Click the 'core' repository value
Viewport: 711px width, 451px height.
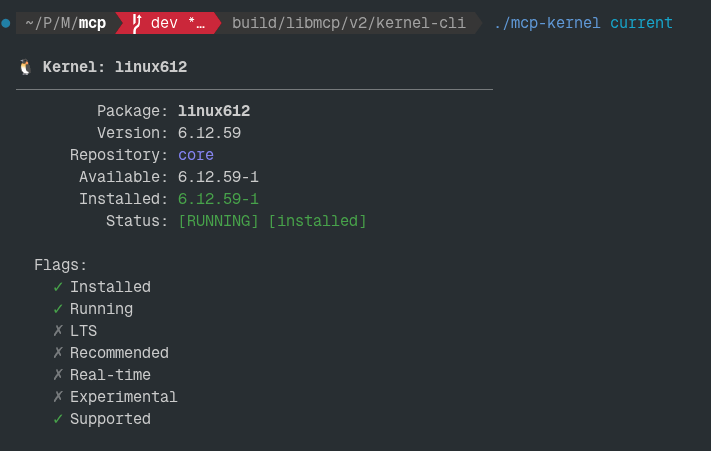pyautogui.click(x=196, y=155)
